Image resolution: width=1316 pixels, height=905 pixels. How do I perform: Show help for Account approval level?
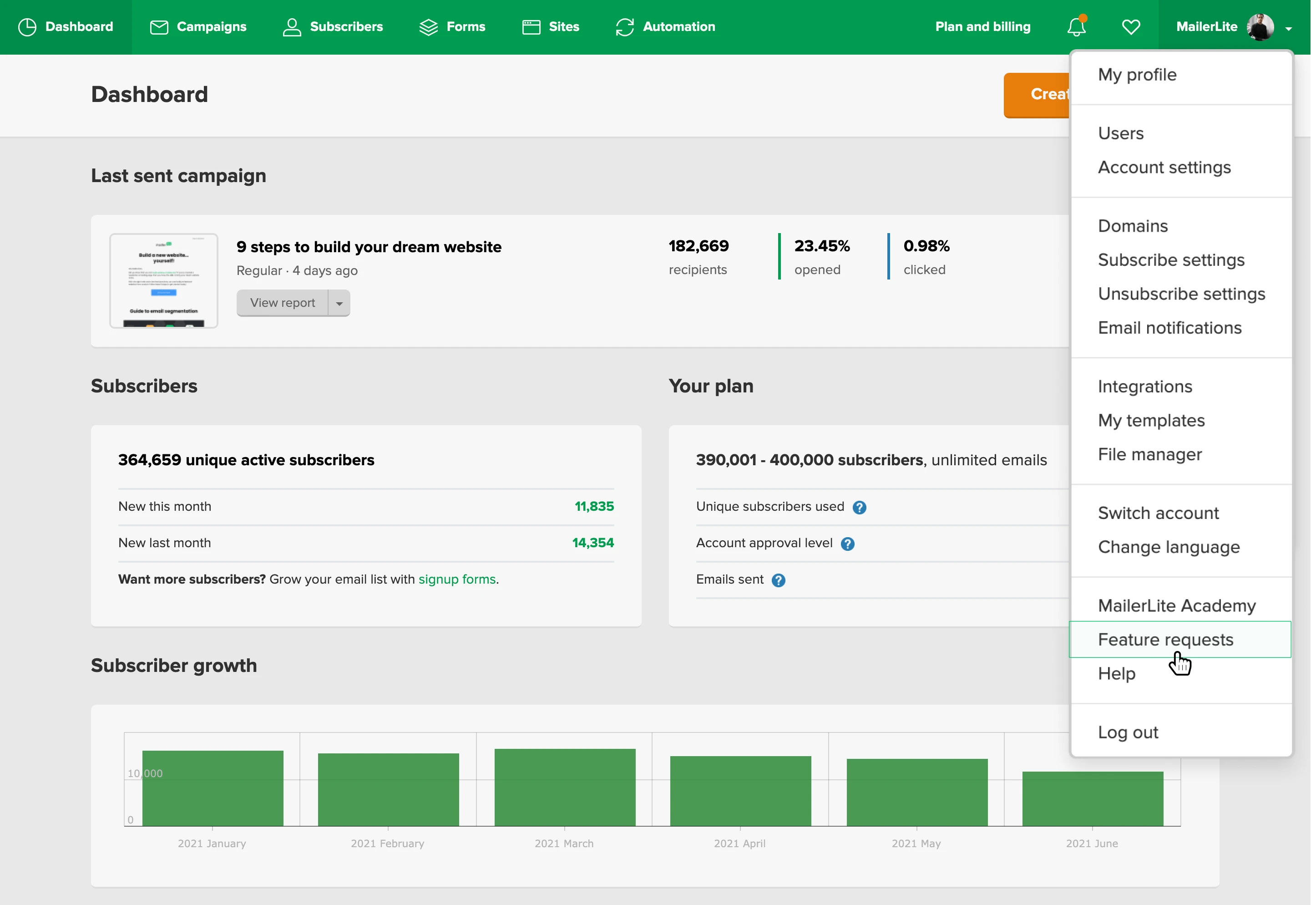[847, 544]
